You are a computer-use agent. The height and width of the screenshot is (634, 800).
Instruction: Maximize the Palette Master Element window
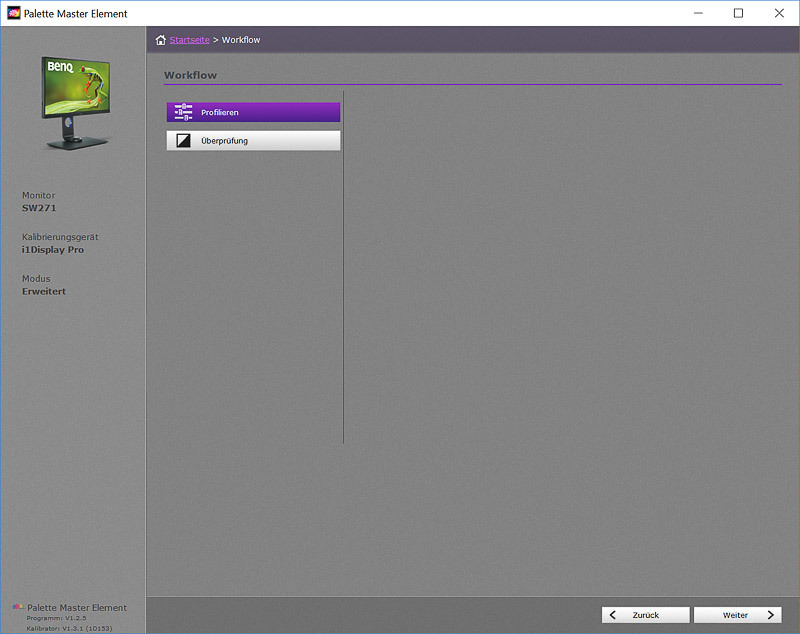pos(738,13)
